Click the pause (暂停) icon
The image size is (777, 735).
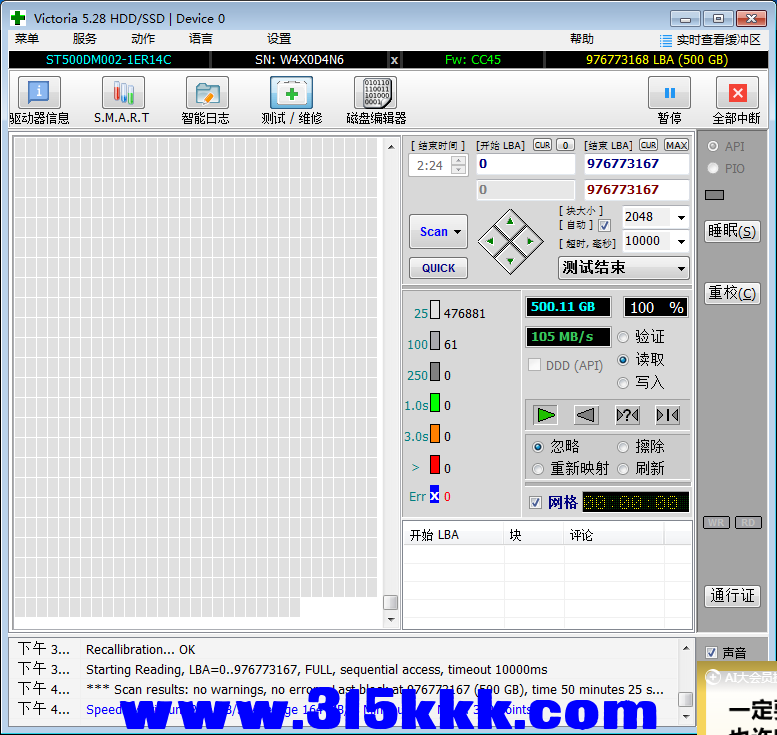pos(669,93)
